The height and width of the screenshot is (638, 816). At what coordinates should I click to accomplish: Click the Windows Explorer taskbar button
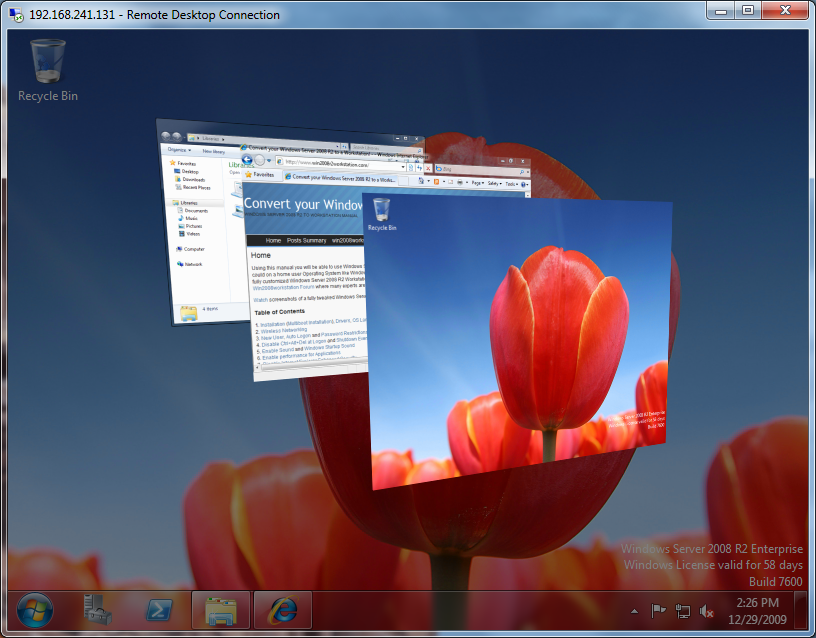point(221,610)
